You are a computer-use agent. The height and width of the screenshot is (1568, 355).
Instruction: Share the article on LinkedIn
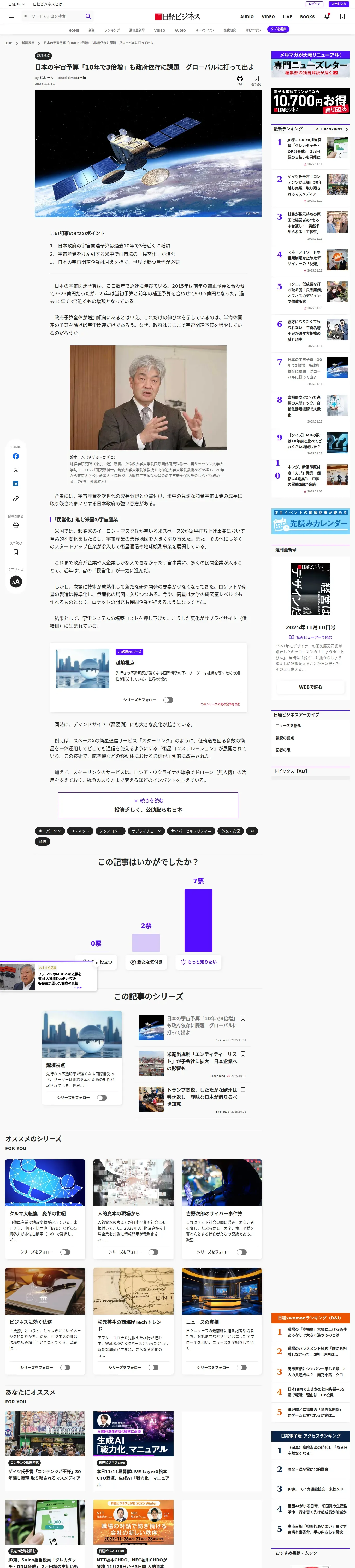(x=16, y=483)
